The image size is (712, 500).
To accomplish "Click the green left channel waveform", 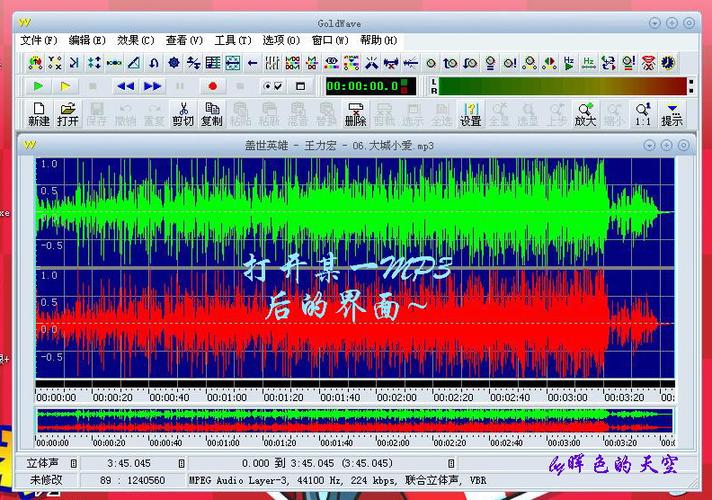I will (x=355, y=212).
